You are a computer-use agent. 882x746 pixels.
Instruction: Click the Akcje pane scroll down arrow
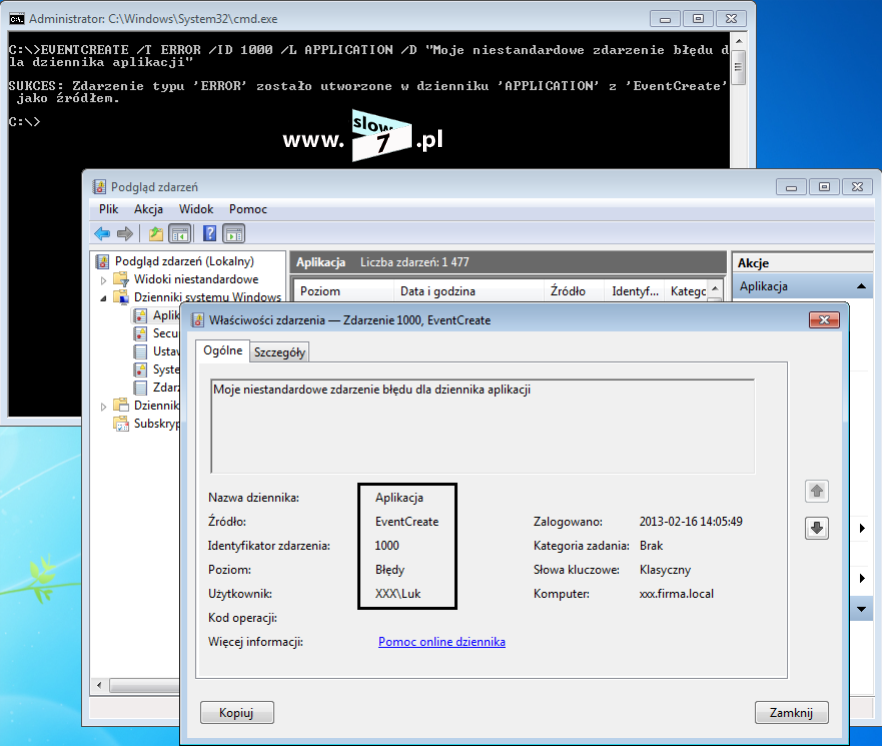[x=861, y=609]
